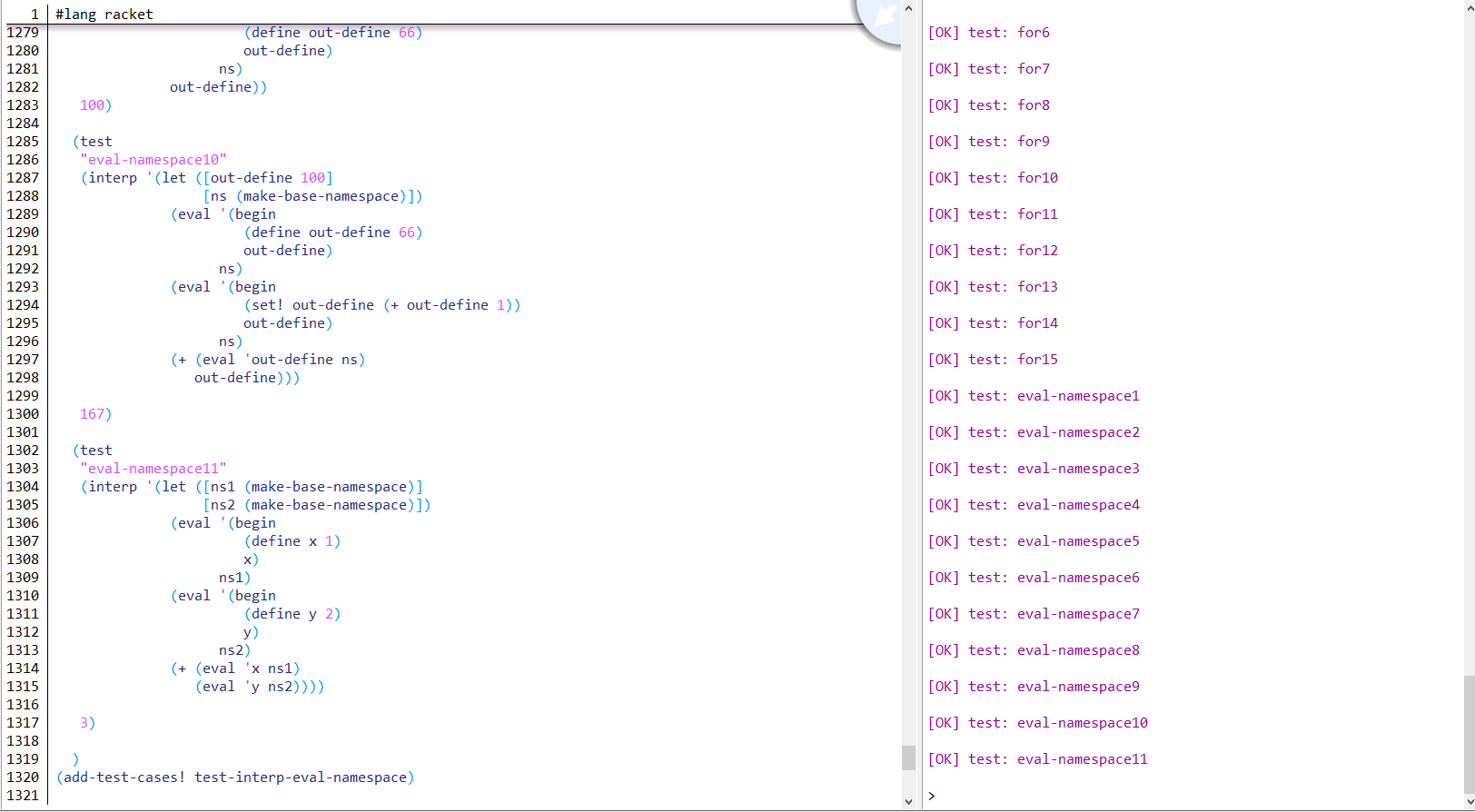Click the definitions scrollbar up arrow
Screen dimensions: 1475x812
[908, 8]
